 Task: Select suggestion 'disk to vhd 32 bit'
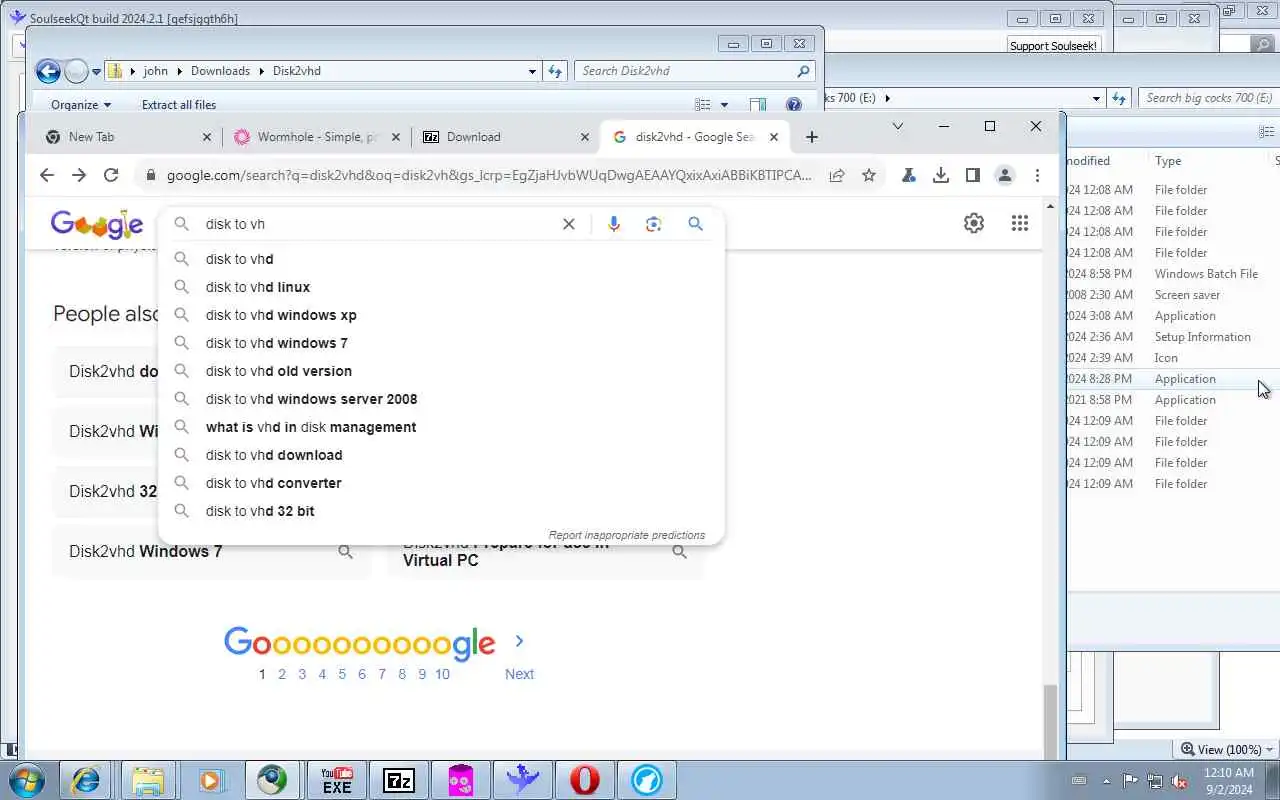pyautogui.click(x=441, y=511)
